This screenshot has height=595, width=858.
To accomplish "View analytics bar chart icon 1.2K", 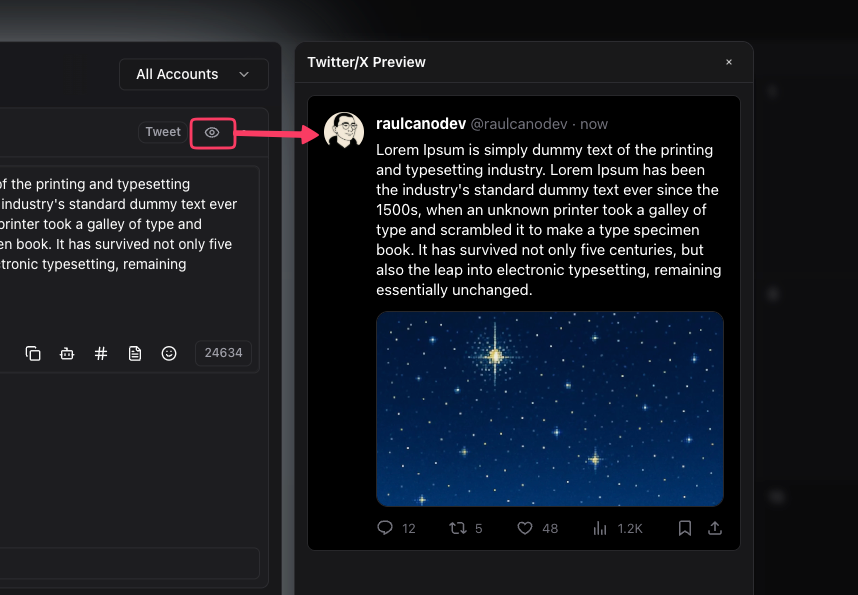I will click(600, 528).
